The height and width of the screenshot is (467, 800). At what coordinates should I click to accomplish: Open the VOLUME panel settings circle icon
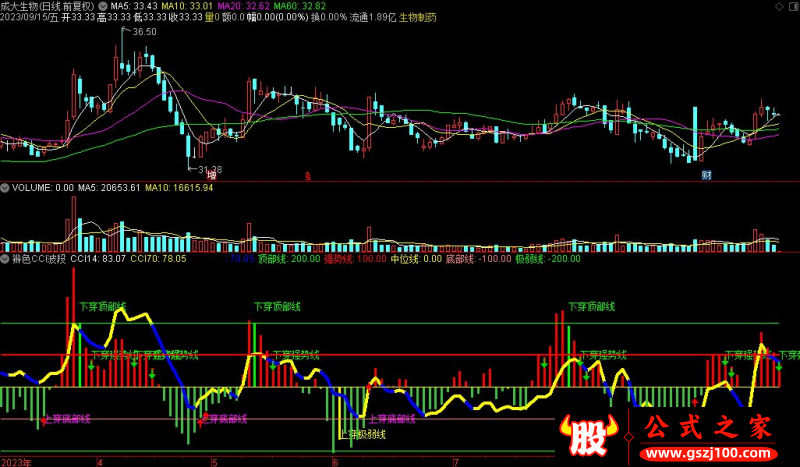pos(6,187)
